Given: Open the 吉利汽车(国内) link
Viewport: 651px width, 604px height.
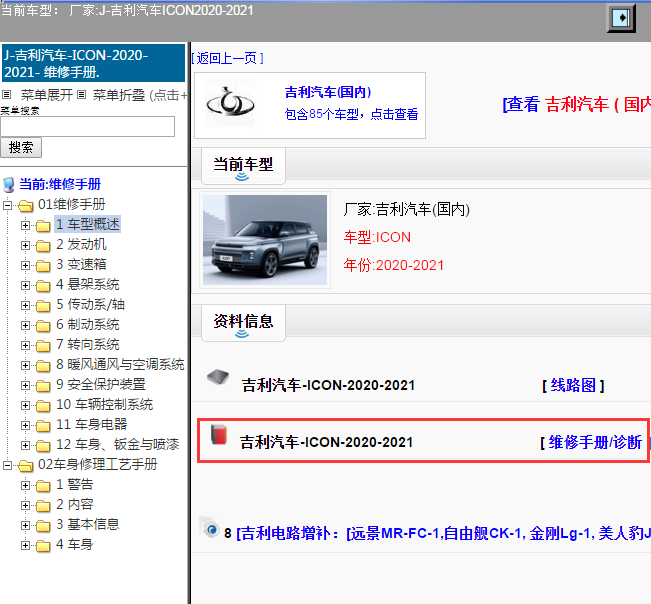Looking at the screenshot, I should [328, 92].
